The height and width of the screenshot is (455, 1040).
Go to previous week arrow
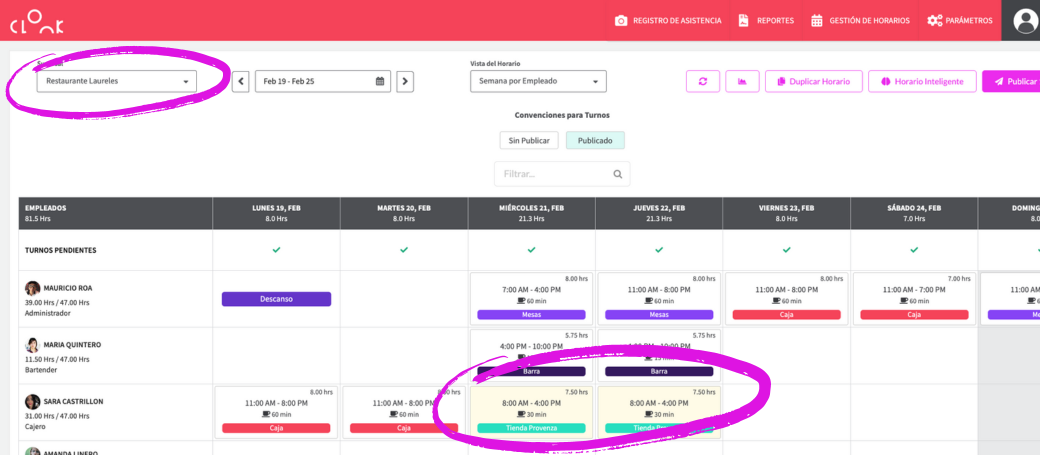241,81
